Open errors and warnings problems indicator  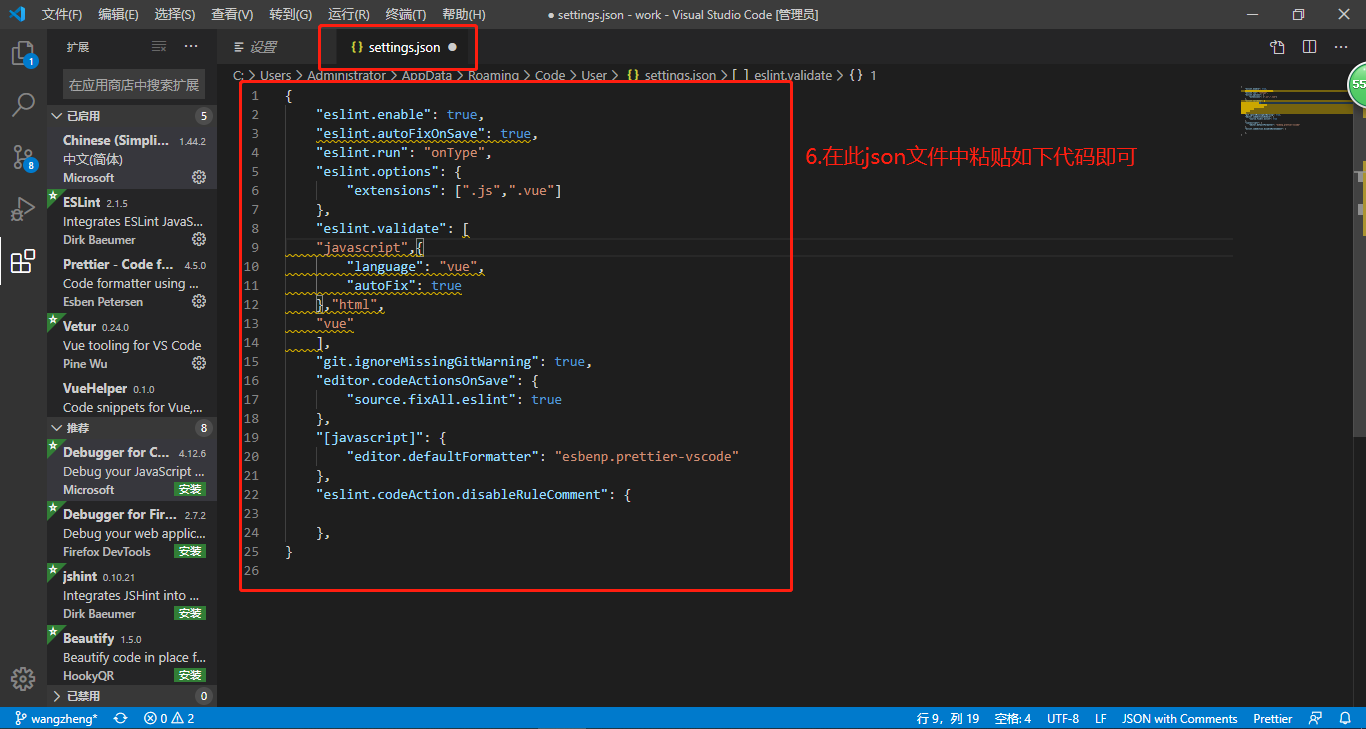168,718
